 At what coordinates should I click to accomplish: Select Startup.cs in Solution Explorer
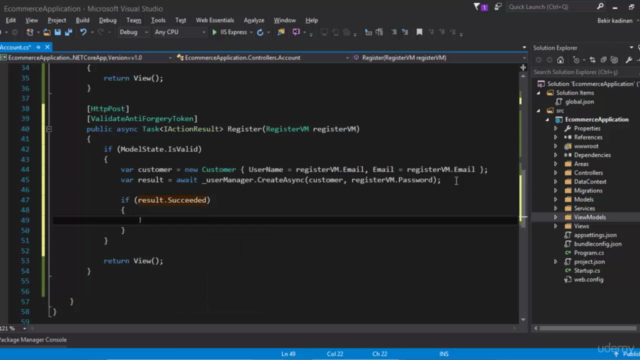pyautogui.click(x=587, y=271)
